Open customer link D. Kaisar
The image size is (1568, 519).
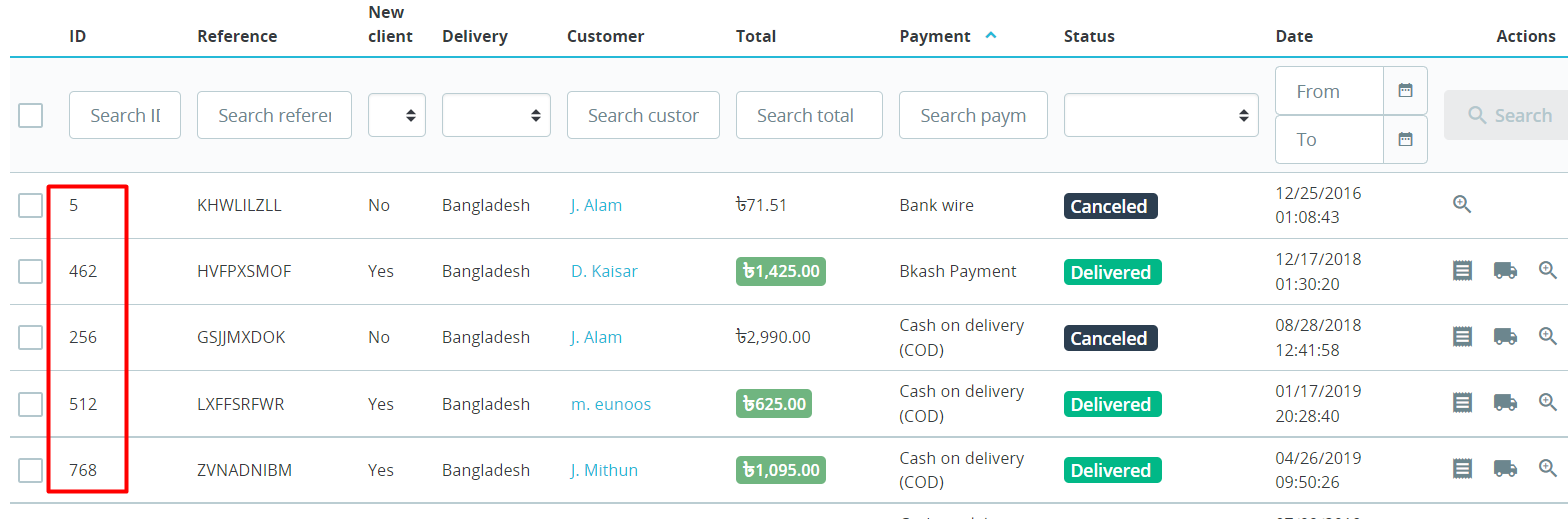tap(604, 271)
